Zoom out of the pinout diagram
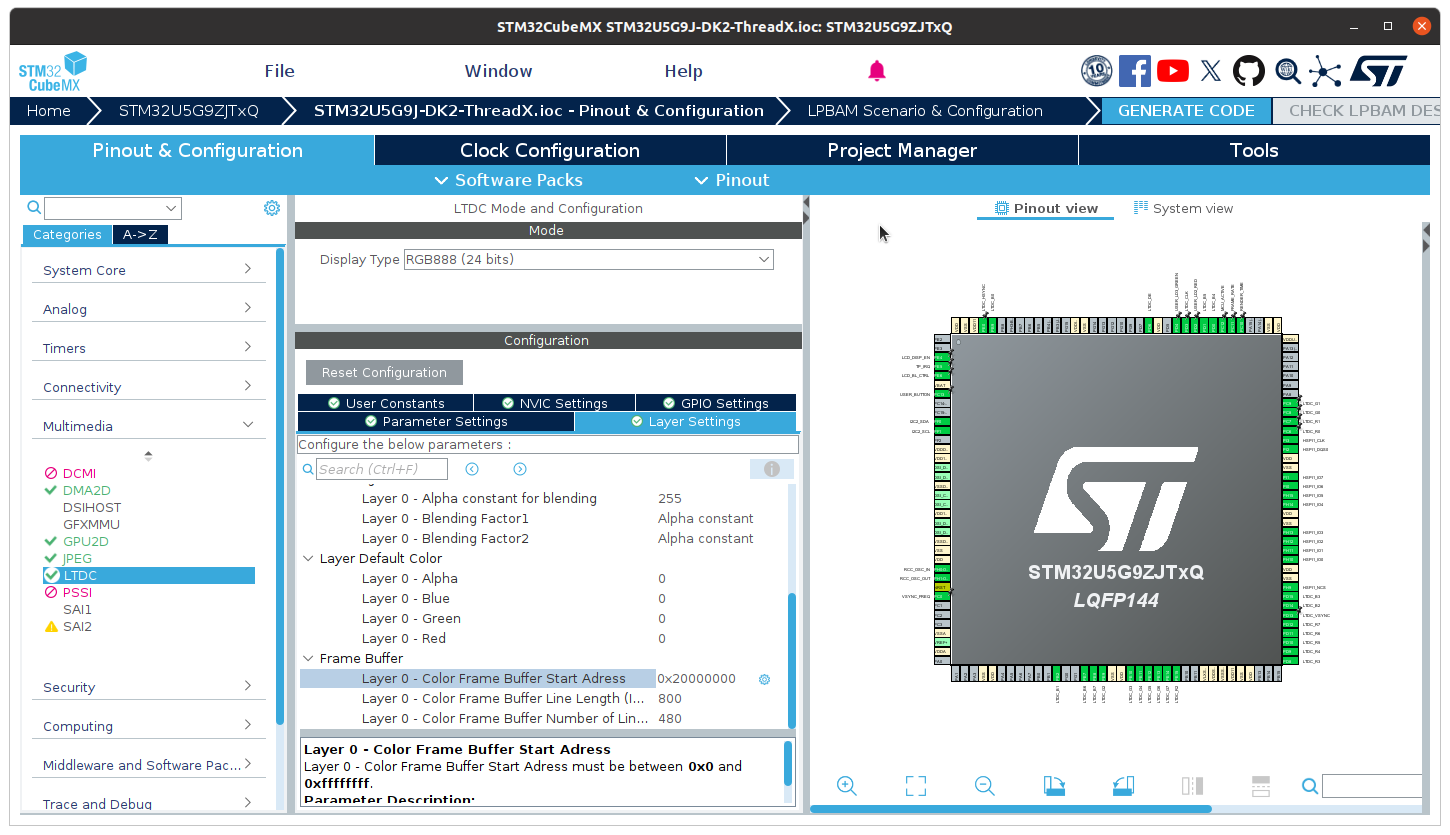Image resolution: width=1450 pixels, height=835 pixels. (x=984, y=786)
